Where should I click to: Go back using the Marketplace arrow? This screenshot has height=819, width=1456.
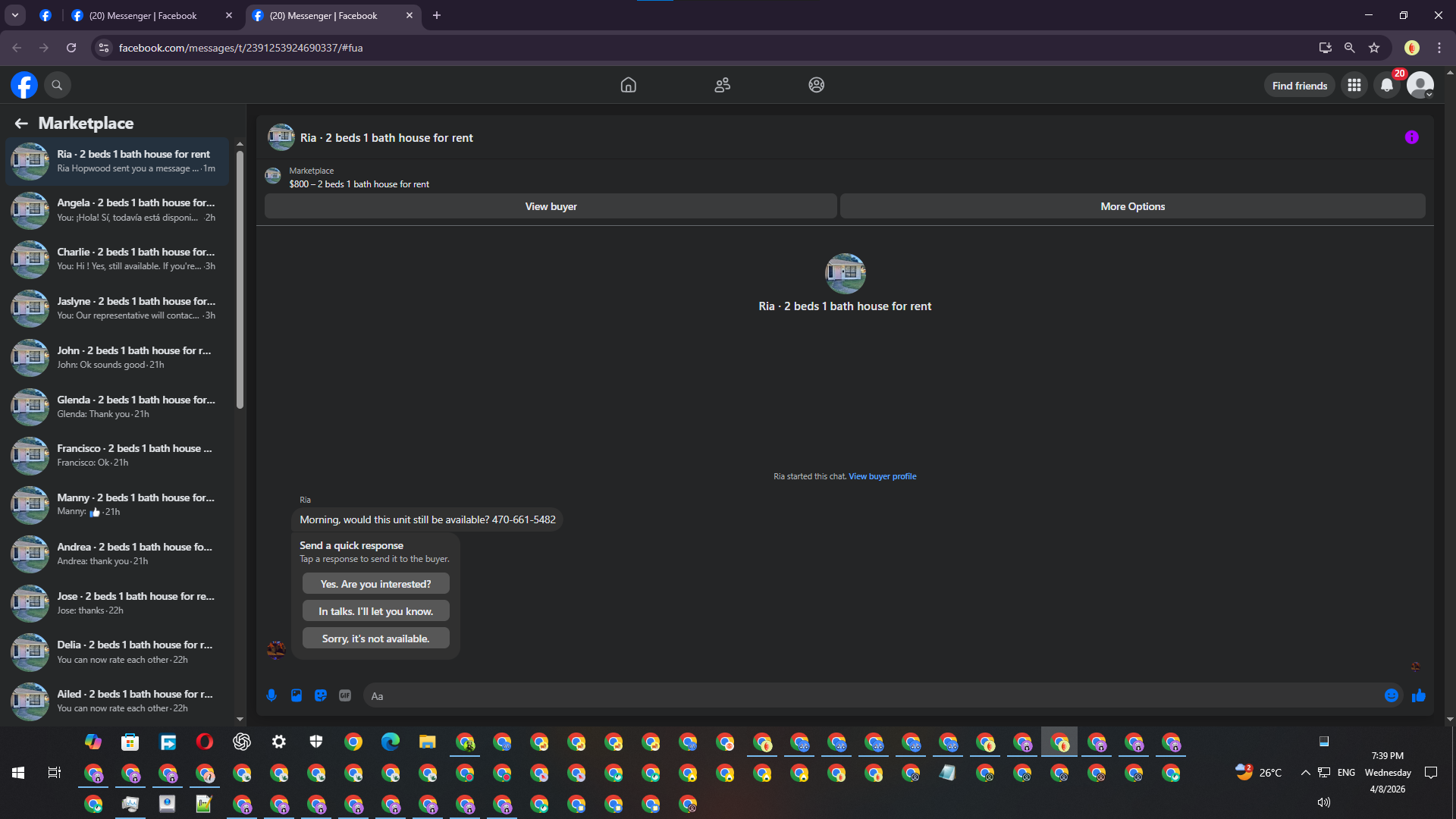click(x=21, y=123)
